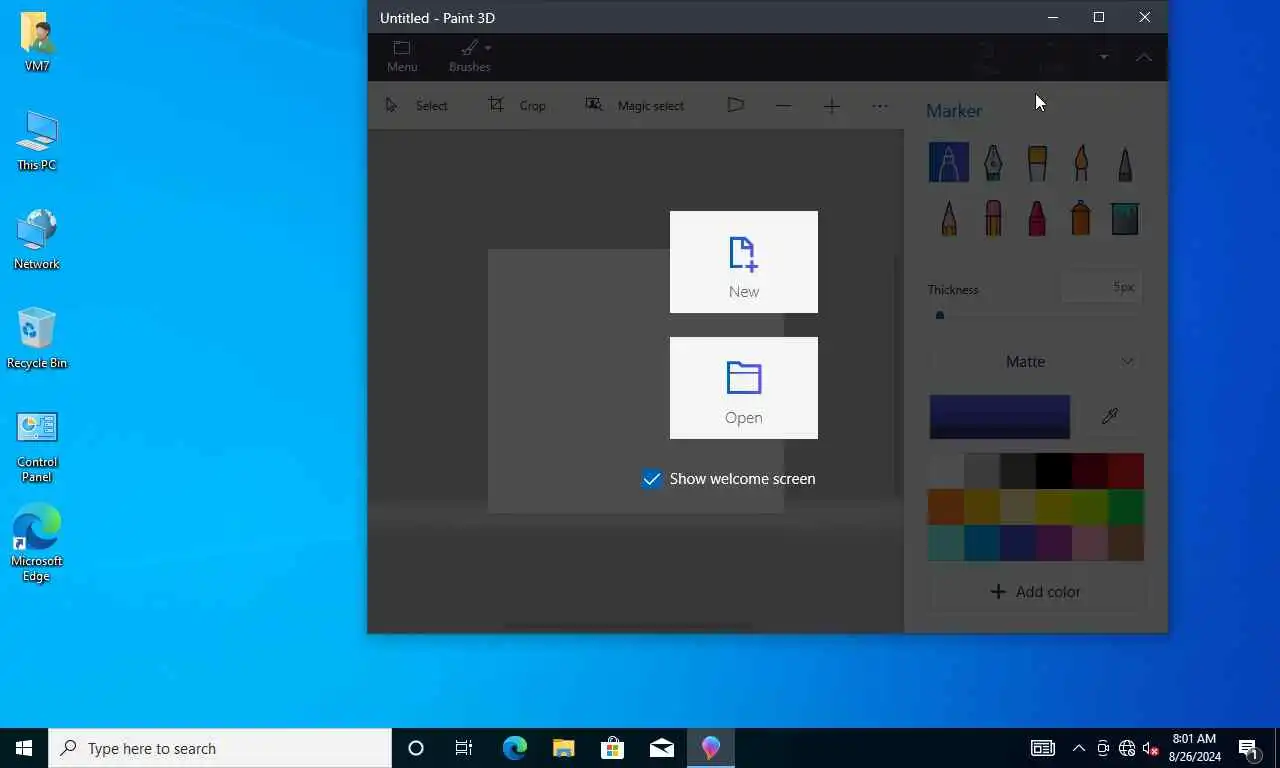Image resolution: width=1280 pixels, height=768 pixels.
Task: Pick the orange color swatch
Action: point(946,507)
